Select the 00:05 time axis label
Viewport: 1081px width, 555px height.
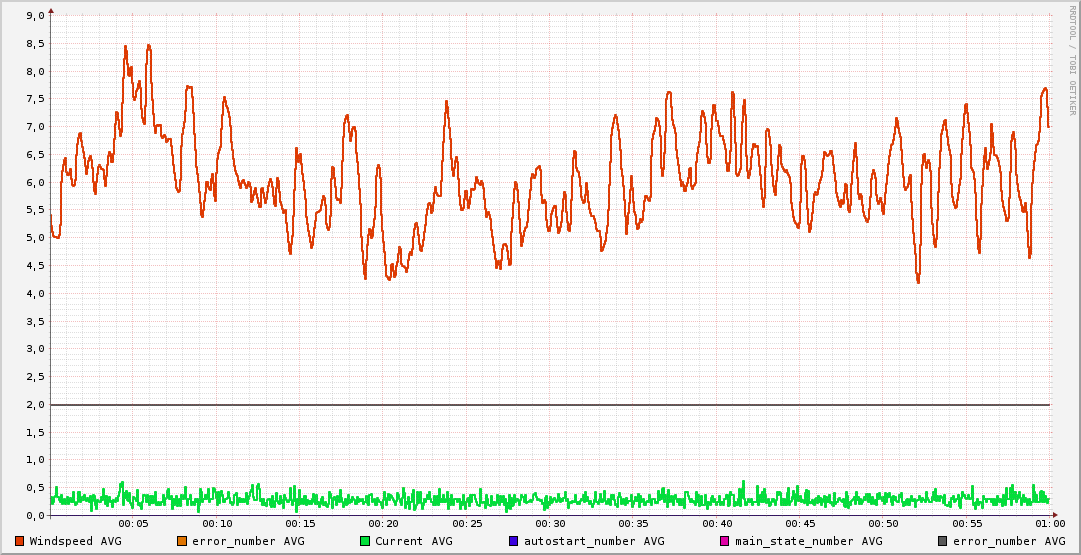coord(133,523)
